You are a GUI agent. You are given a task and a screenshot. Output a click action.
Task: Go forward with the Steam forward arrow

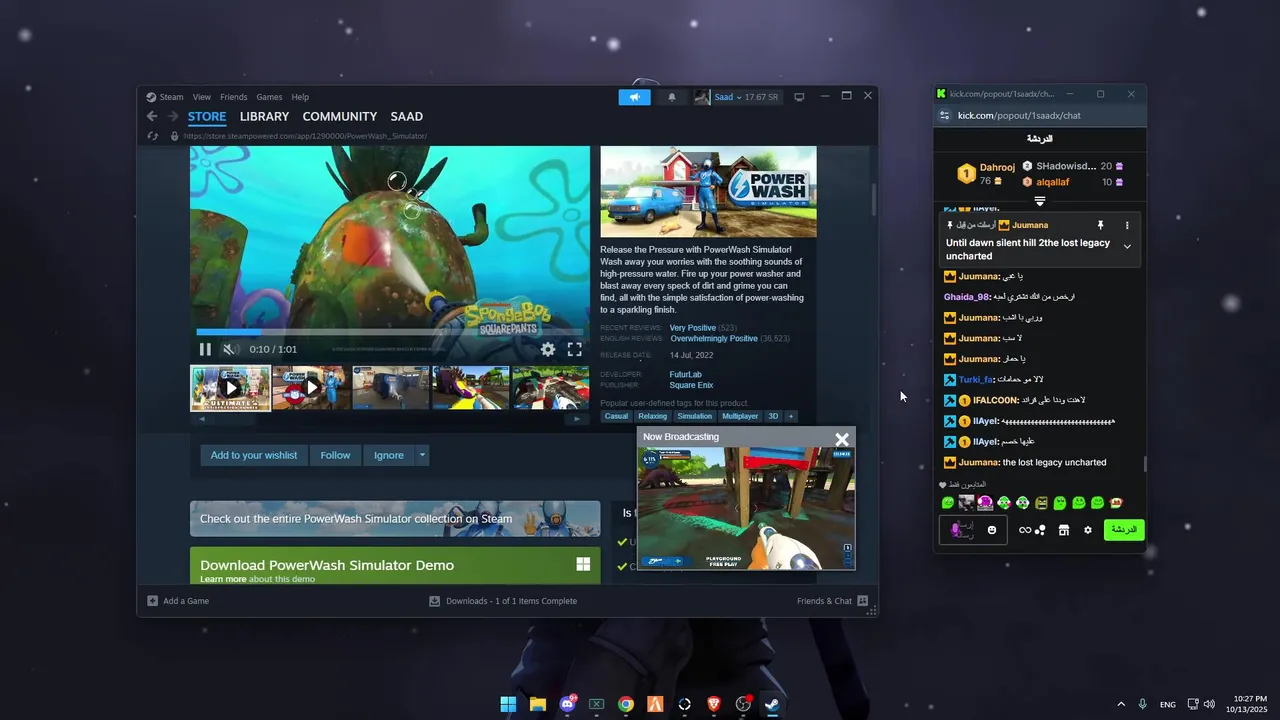pyautogui.click(x=172, y=117)
